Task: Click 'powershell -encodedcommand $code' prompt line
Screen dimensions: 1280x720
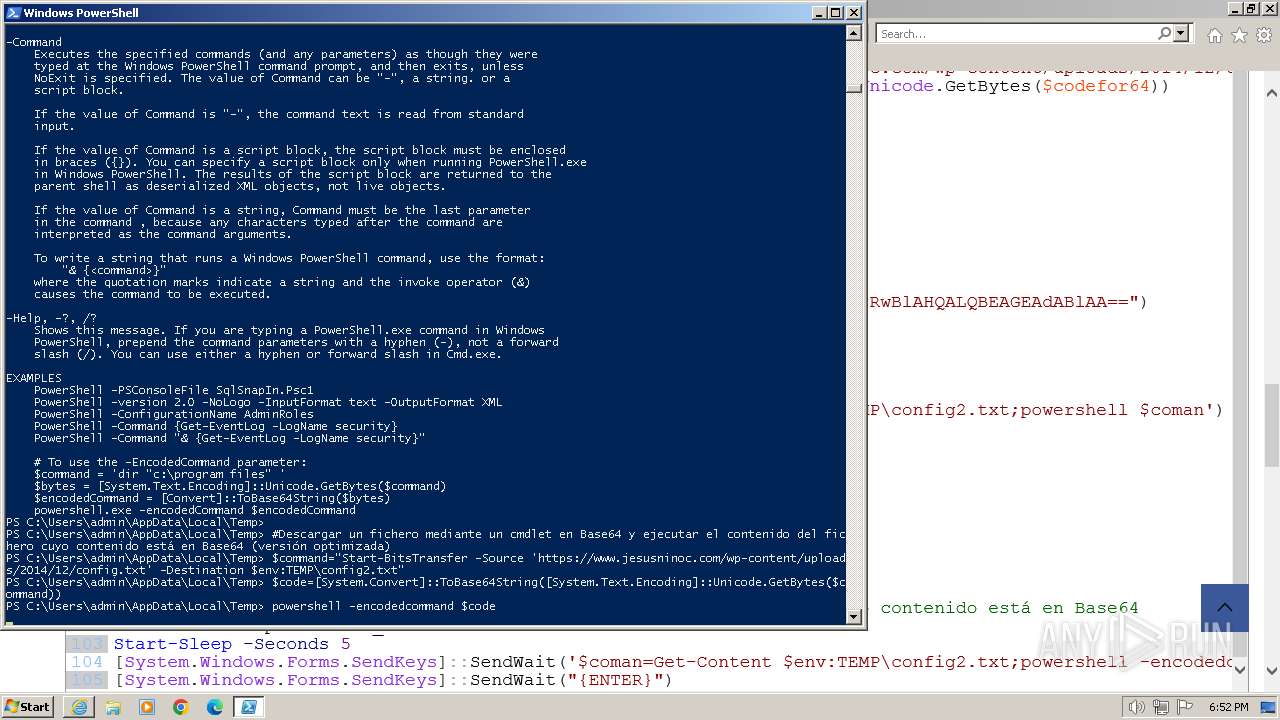Action: tap(384, 606)
